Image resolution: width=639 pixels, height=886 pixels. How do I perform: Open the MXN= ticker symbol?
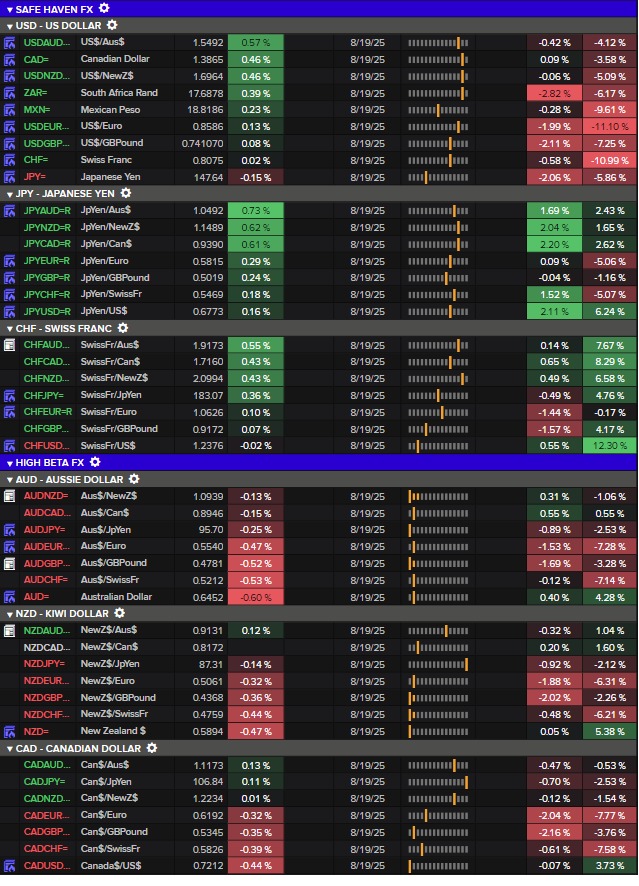coord(37,110)
